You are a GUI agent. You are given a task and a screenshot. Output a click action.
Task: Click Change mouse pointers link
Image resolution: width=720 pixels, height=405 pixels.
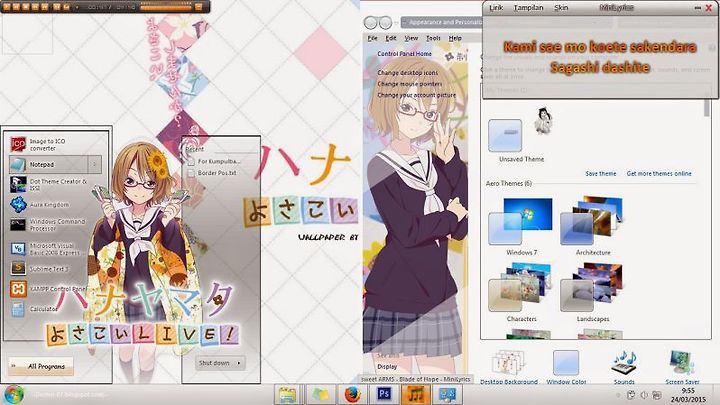[x=410, y=84]
